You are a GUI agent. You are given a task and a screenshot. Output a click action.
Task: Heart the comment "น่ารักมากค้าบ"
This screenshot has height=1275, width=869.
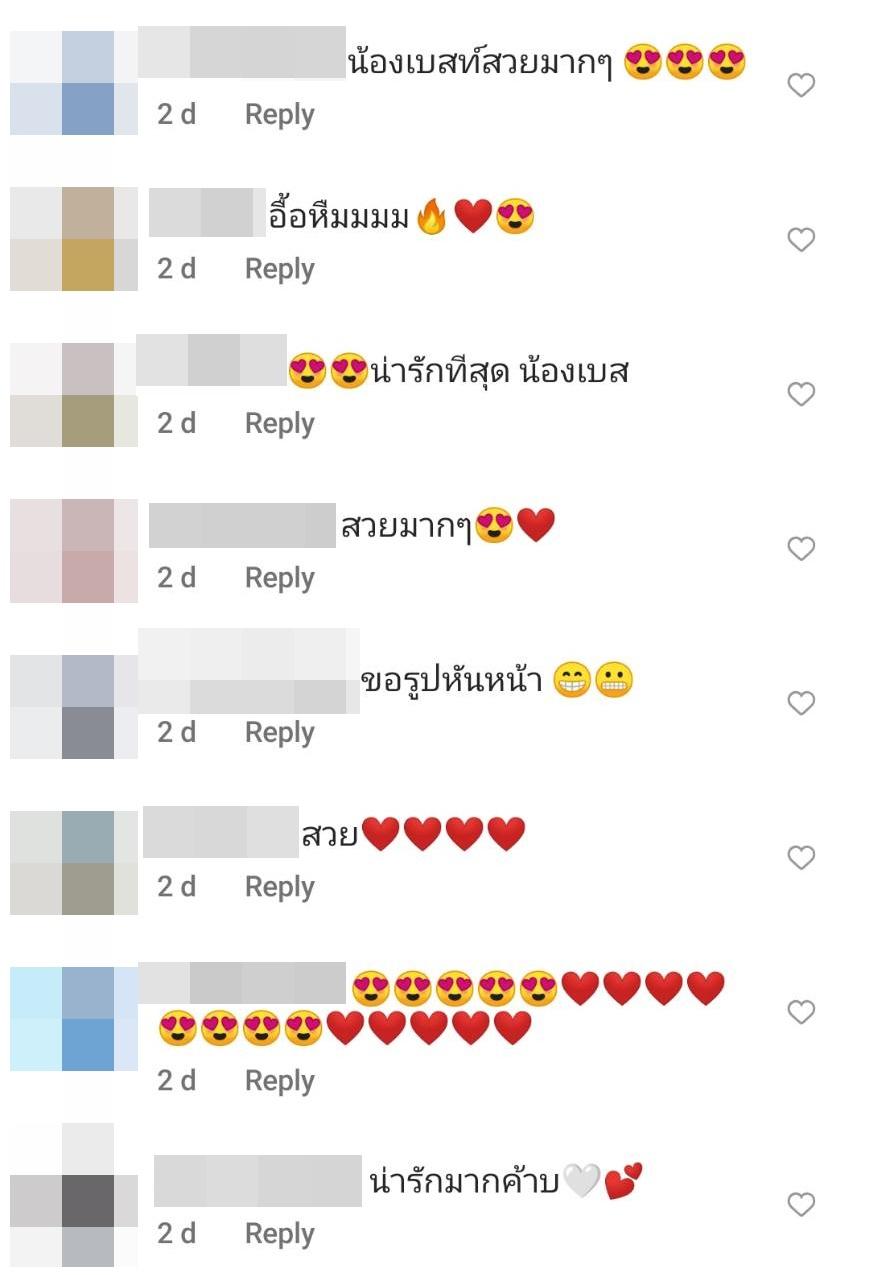tap(801, 1205)
